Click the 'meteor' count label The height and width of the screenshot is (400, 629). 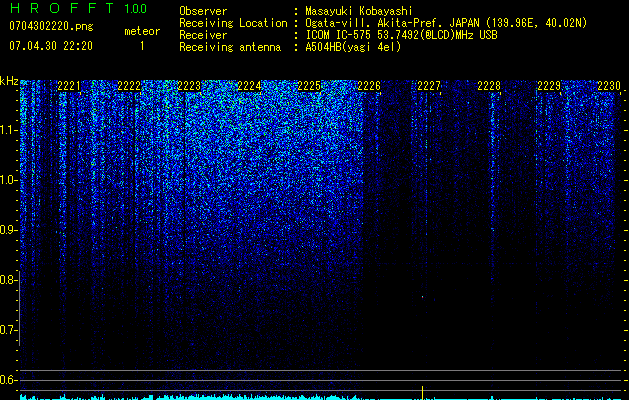(142, 31)
